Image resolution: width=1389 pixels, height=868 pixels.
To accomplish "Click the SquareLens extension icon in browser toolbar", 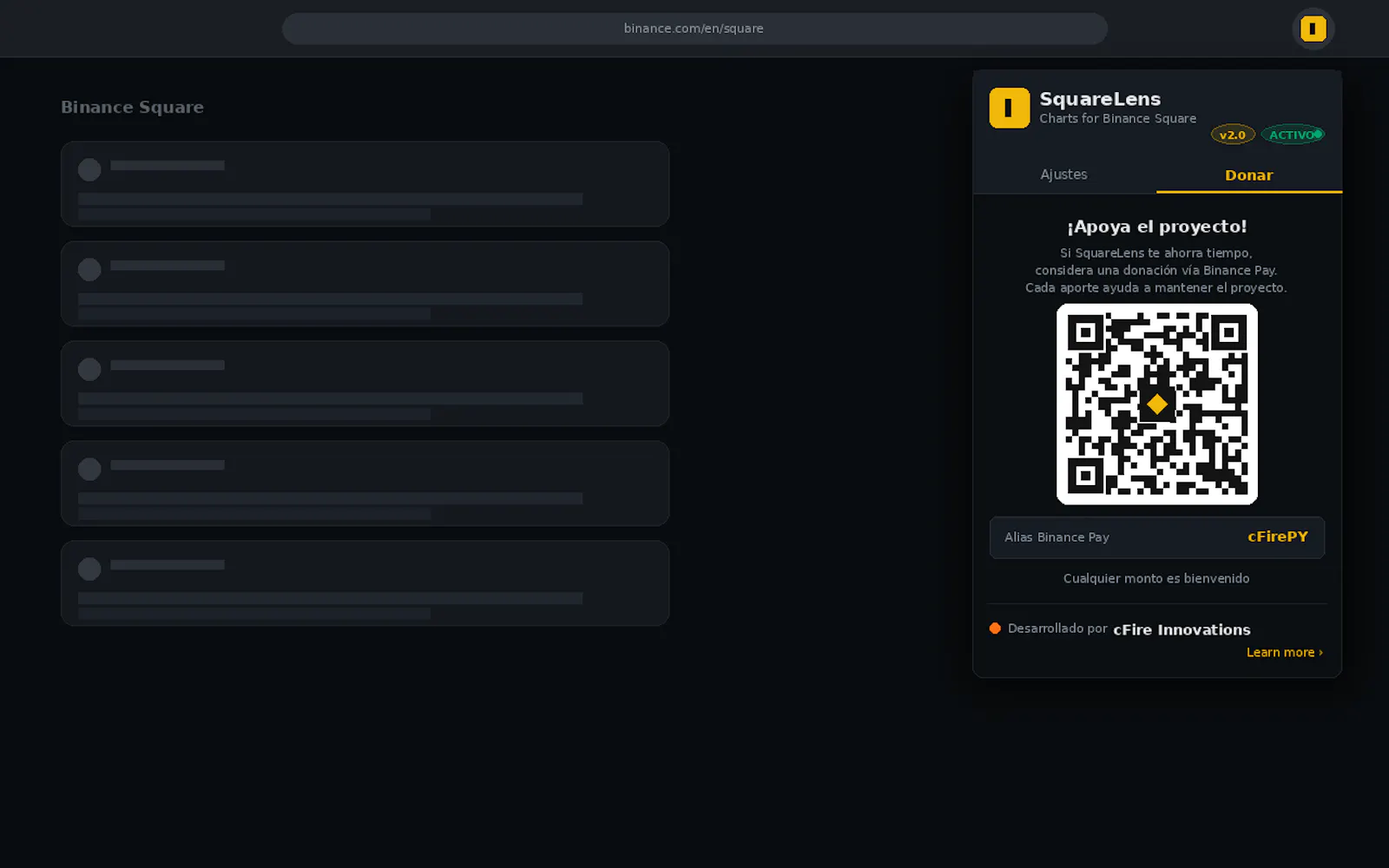I will point(1313,29).
